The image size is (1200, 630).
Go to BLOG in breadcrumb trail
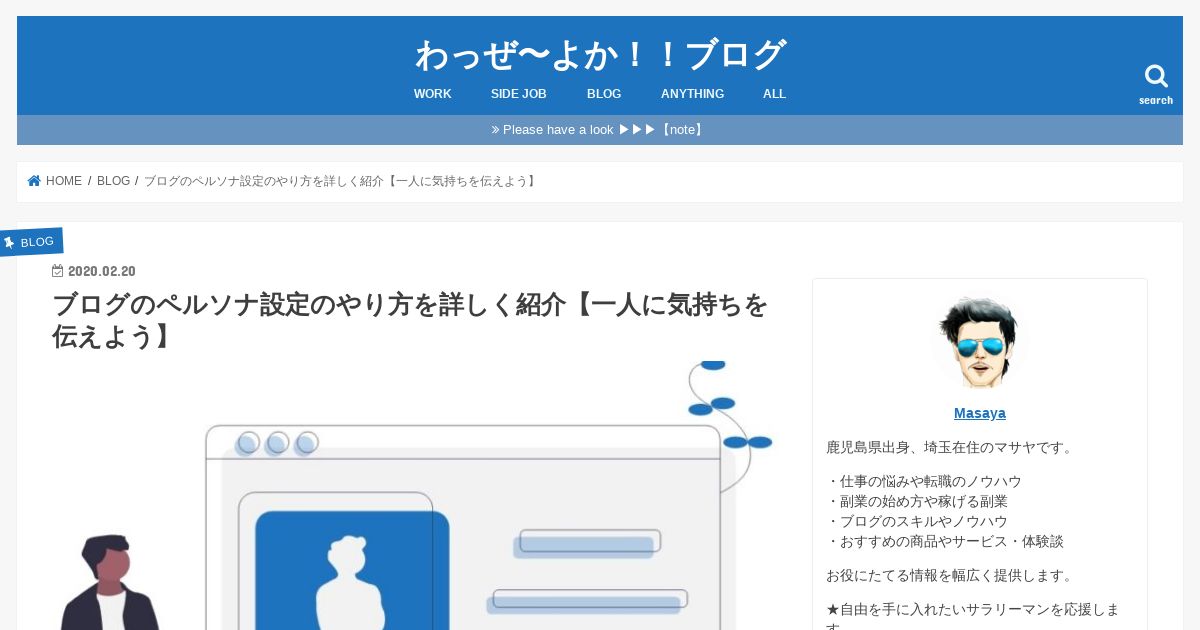tap(113, 181)
